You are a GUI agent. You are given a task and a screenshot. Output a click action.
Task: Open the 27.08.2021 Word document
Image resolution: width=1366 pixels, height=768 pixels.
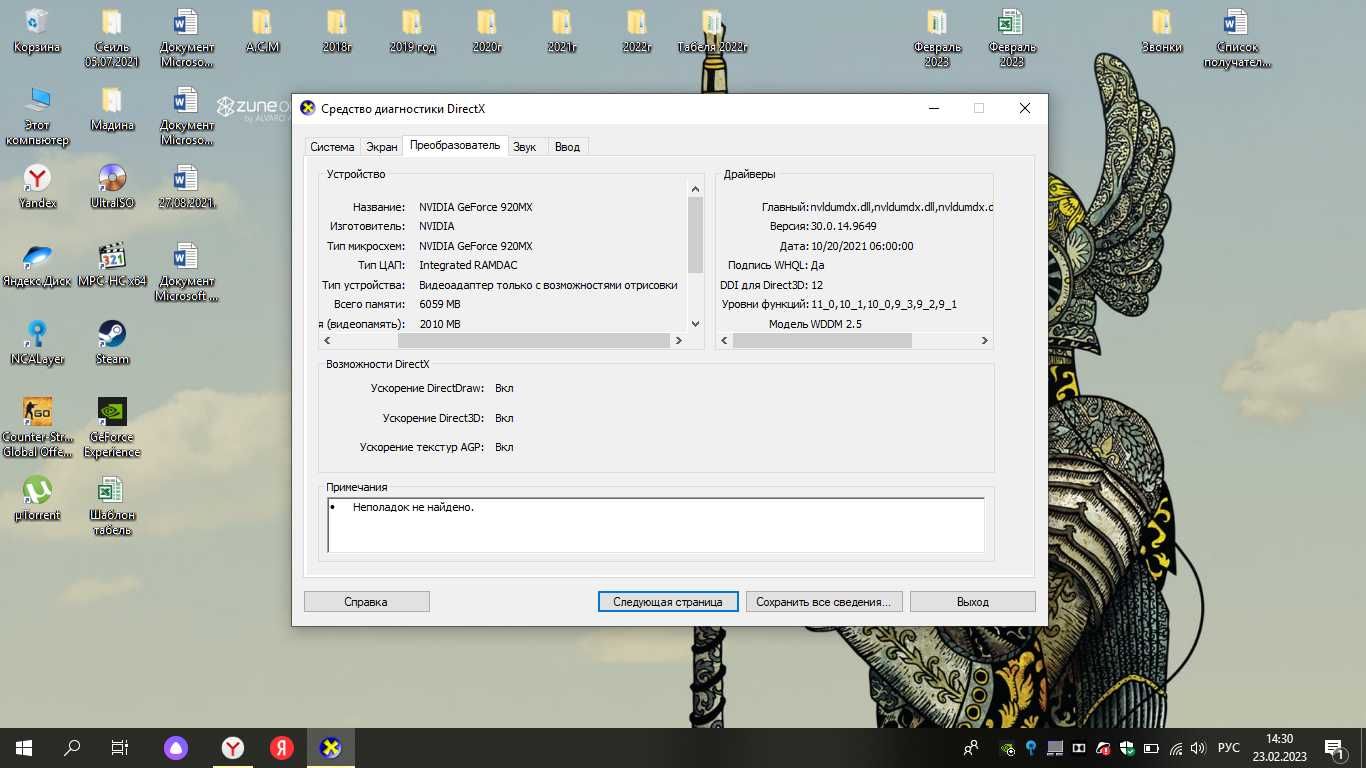tap(187, 187)
